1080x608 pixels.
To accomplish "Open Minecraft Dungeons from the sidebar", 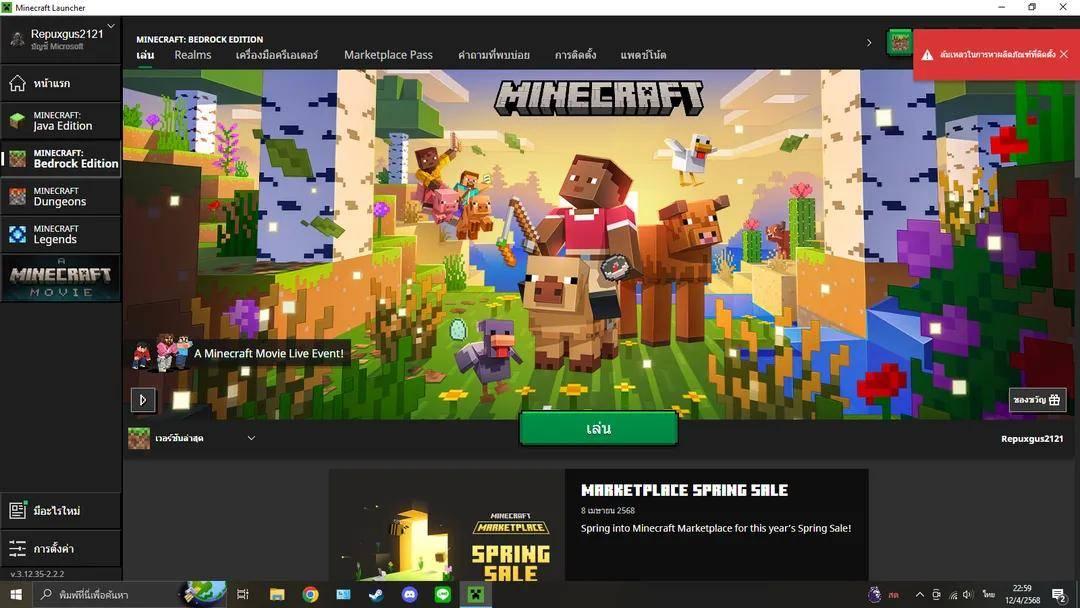I will (x=61, y=197).
